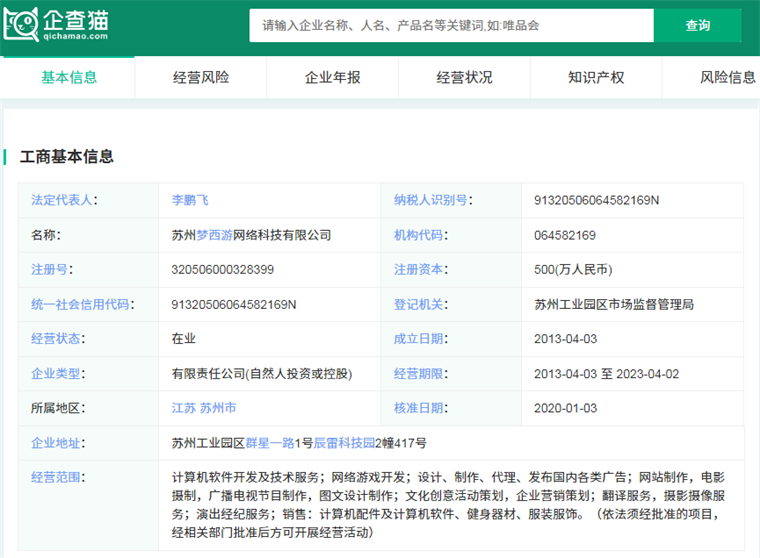This screenshot has height=558, width=760.
Task: Click the 纳税人识别号 label
Action: pyautogui.click(x=433, y=200)
